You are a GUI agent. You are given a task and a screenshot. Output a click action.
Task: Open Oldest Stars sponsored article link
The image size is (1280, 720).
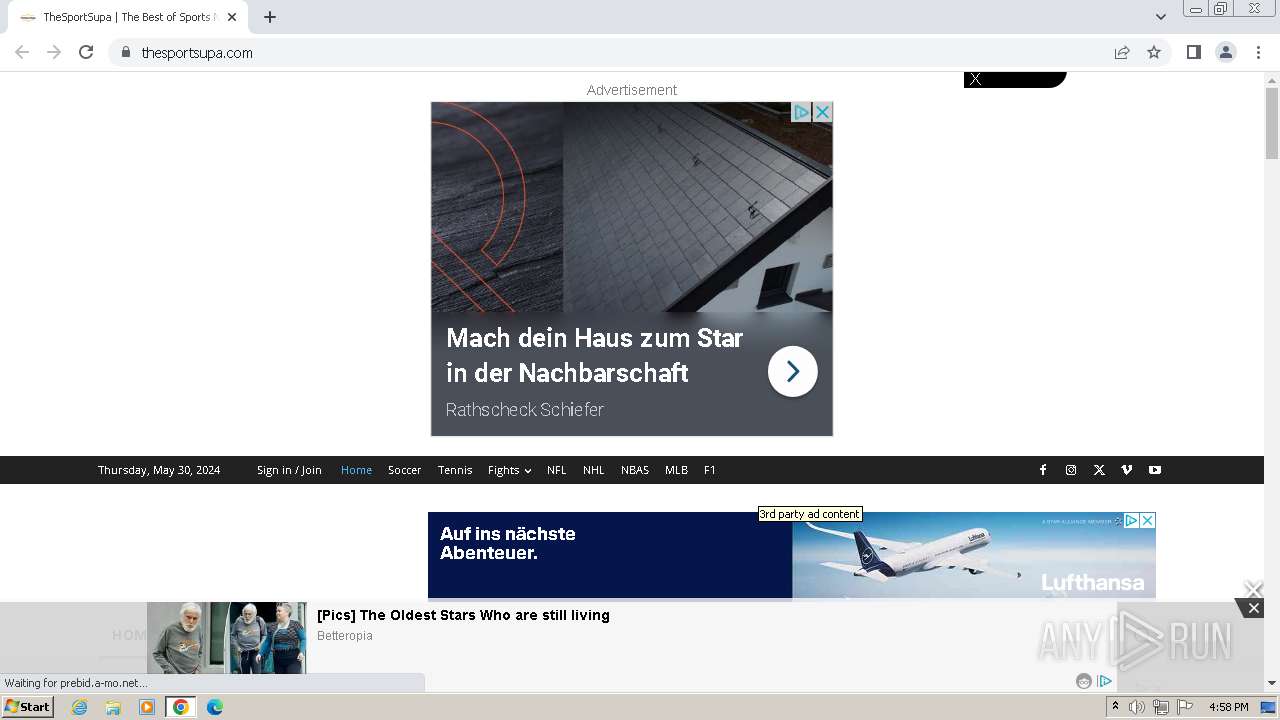tap(463, 615)
